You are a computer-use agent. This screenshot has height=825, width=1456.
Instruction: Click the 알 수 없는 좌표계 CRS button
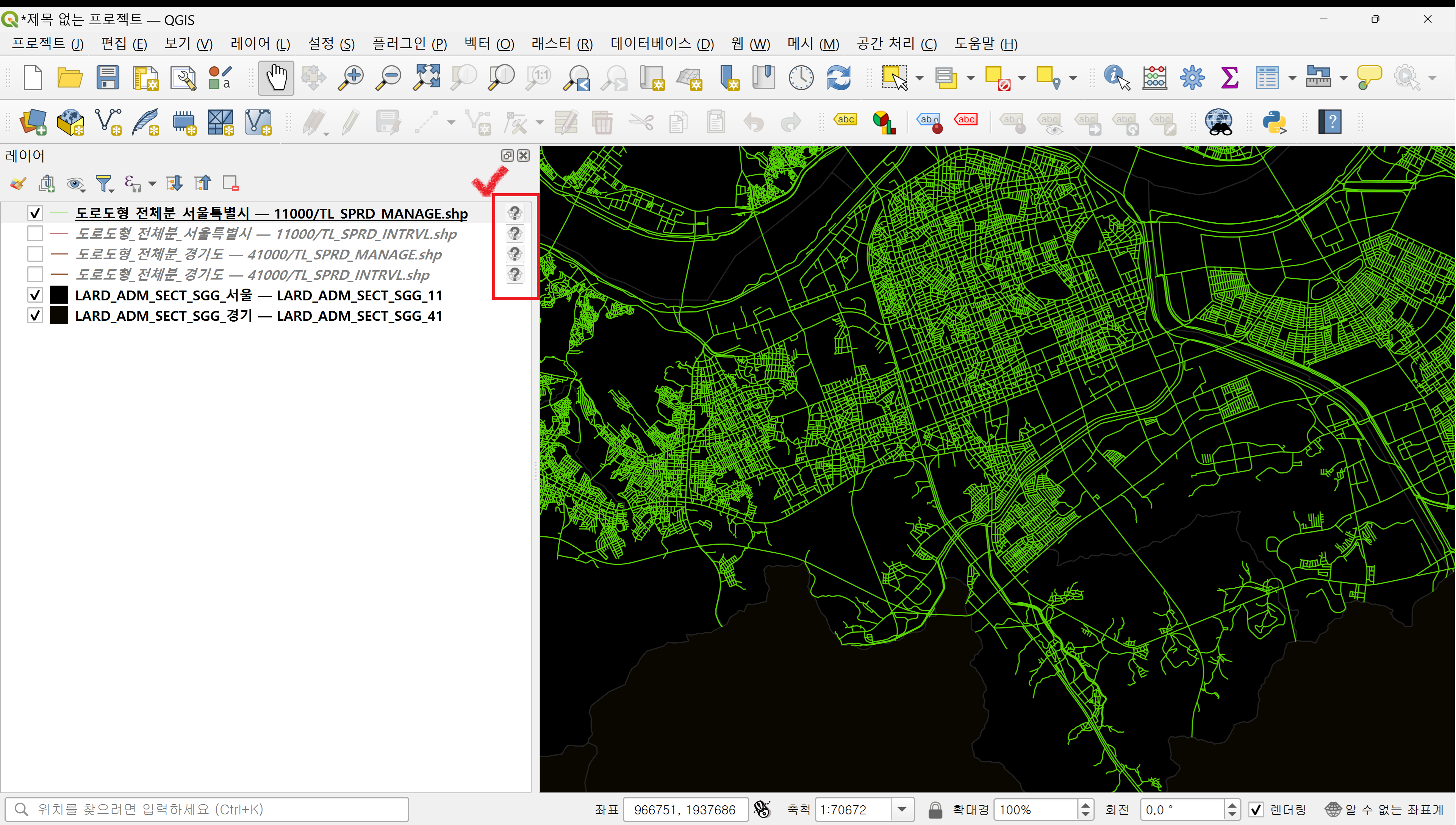click(1386, 809)
